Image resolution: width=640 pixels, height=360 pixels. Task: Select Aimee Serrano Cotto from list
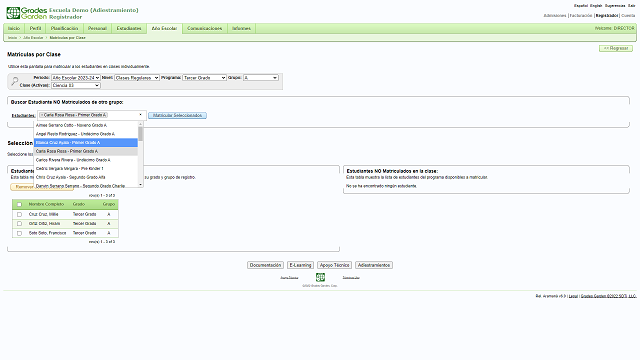pyautogui.click(x=86, y=125)
